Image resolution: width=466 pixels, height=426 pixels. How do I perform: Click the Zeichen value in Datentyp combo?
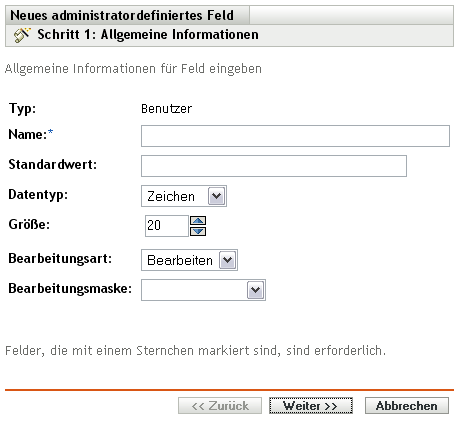coord(171,196)
